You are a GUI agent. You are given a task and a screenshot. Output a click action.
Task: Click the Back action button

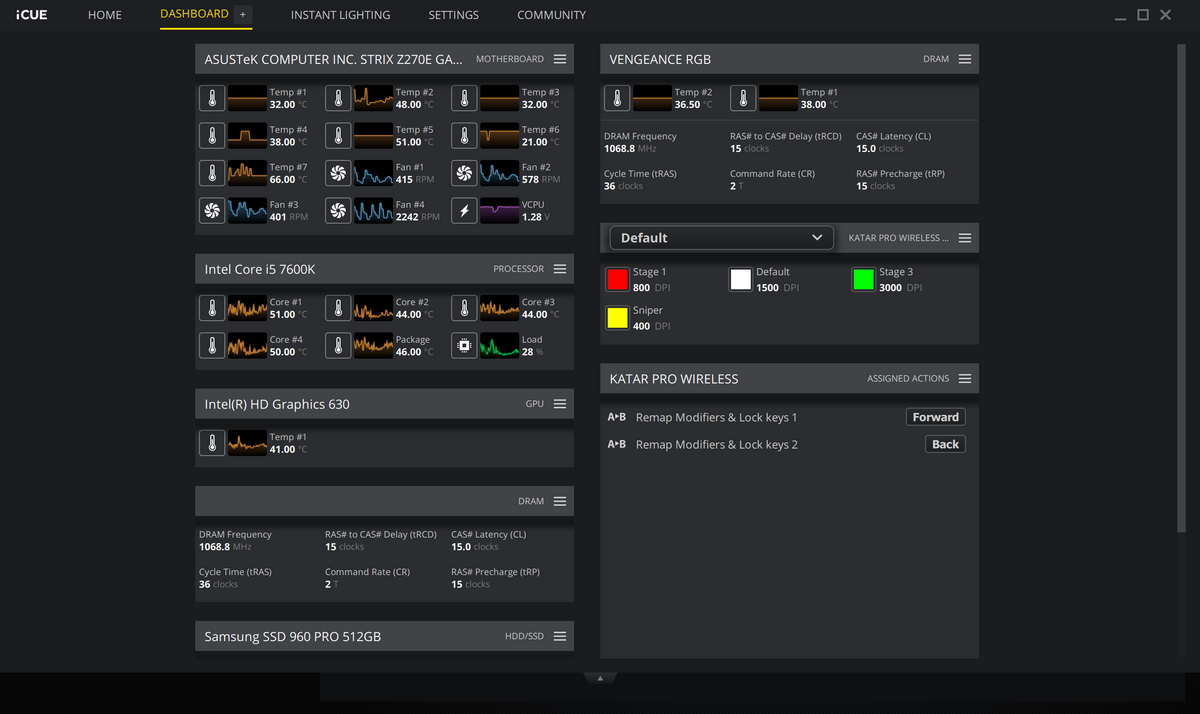click(x=945, y=444)
